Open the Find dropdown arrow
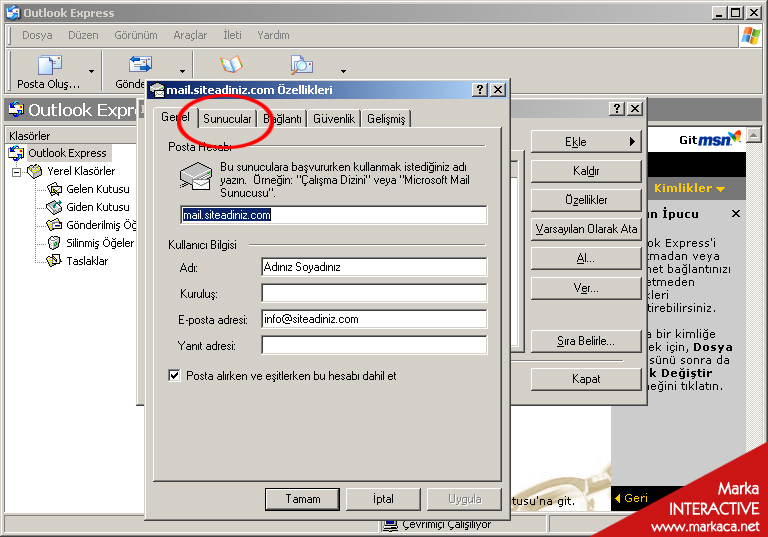Viewport: 768px width, 537px height. pyautogui.click(x=343, y=72)
